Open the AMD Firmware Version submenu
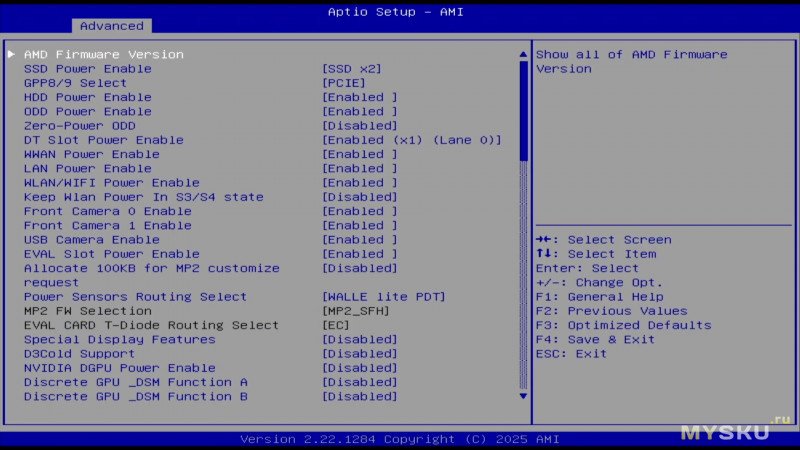Viewport: 800px width, 450px height. 104,54
